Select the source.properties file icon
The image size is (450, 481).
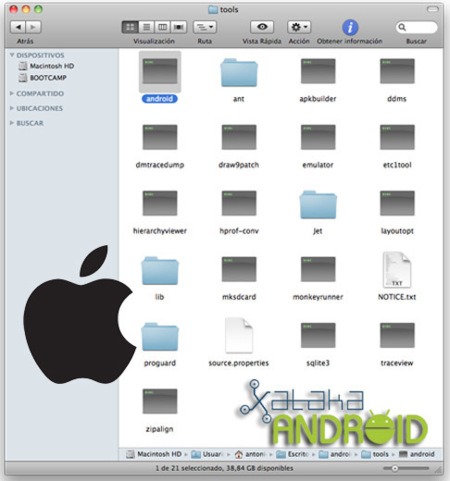[239, 335]
